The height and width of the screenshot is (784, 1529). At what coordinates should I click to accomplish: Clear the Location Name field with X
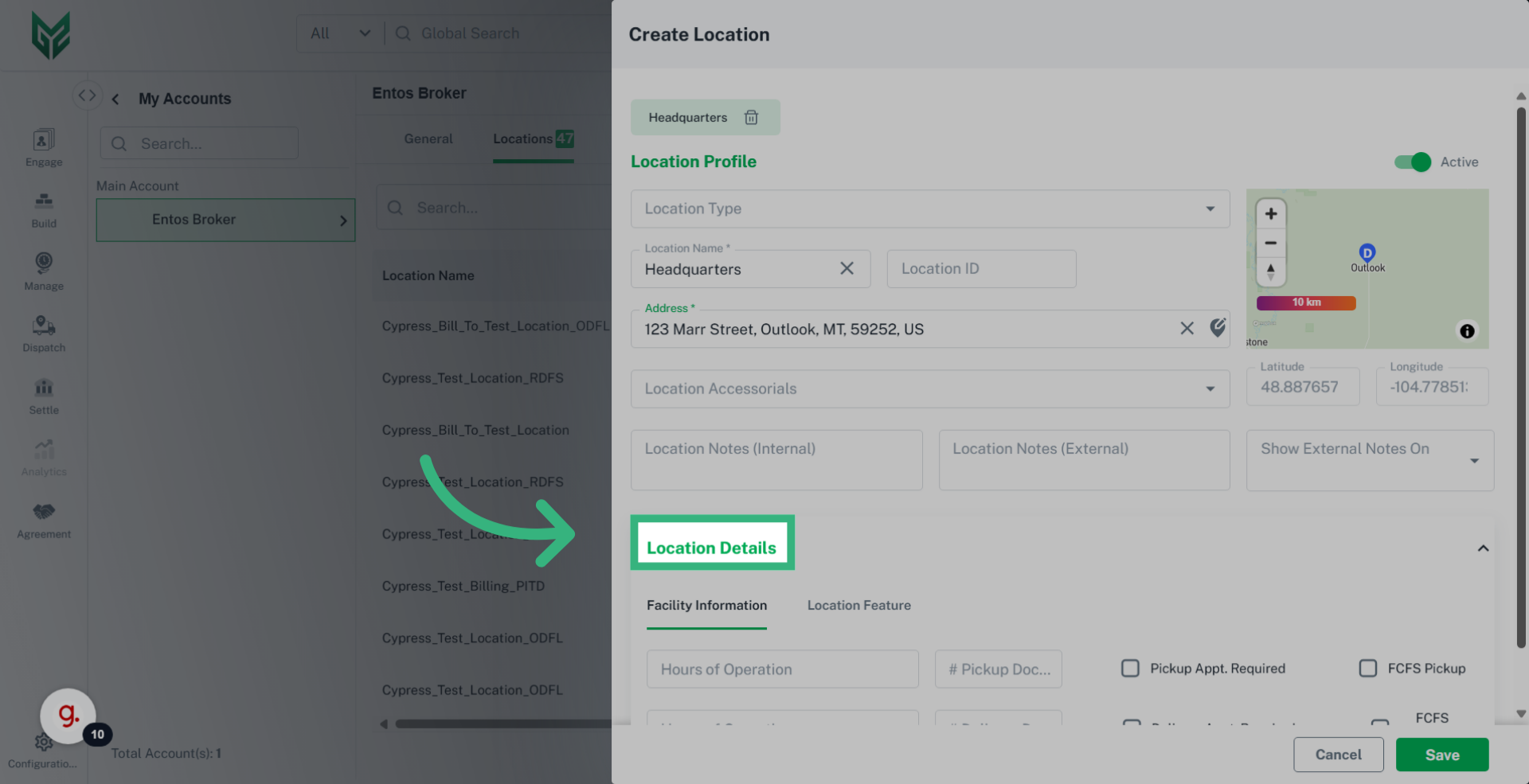(x=847, y=269)
